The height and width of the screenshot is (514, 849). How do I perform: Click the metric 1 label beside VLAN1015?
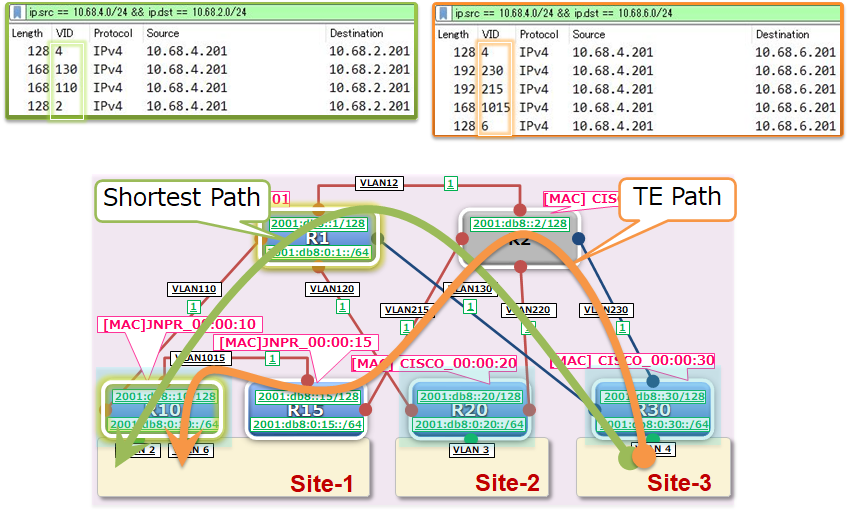pyautogui.click(x=272, y=359)
